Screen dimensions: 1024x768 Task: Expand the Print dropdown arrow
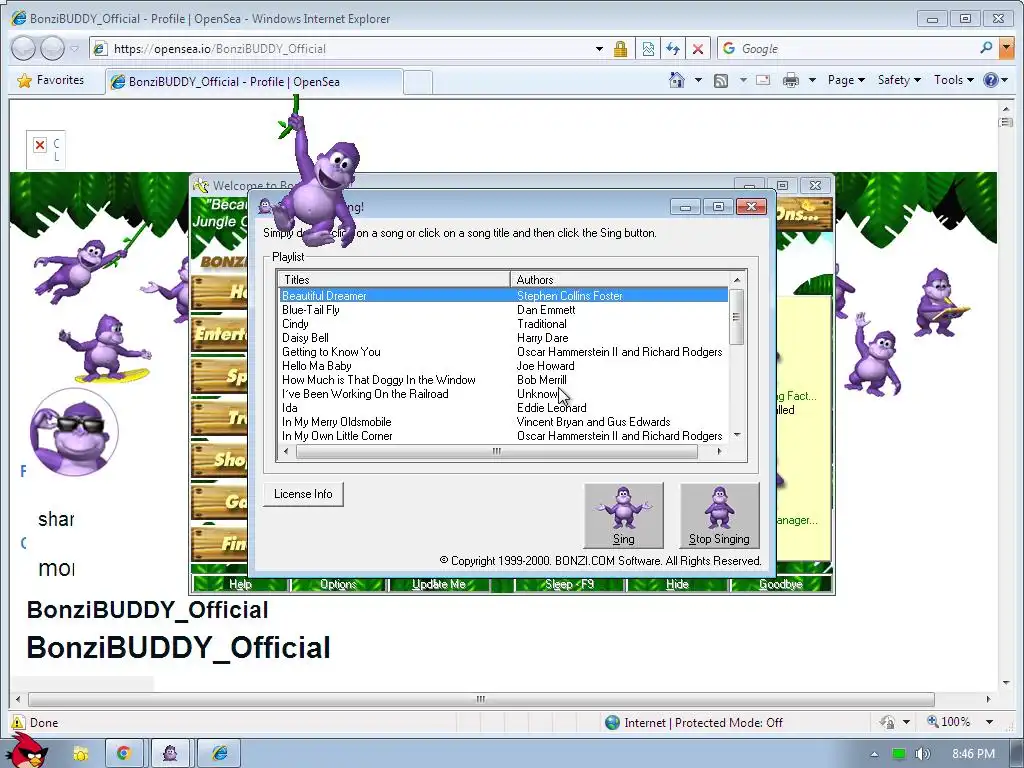(x=812, y=80)
